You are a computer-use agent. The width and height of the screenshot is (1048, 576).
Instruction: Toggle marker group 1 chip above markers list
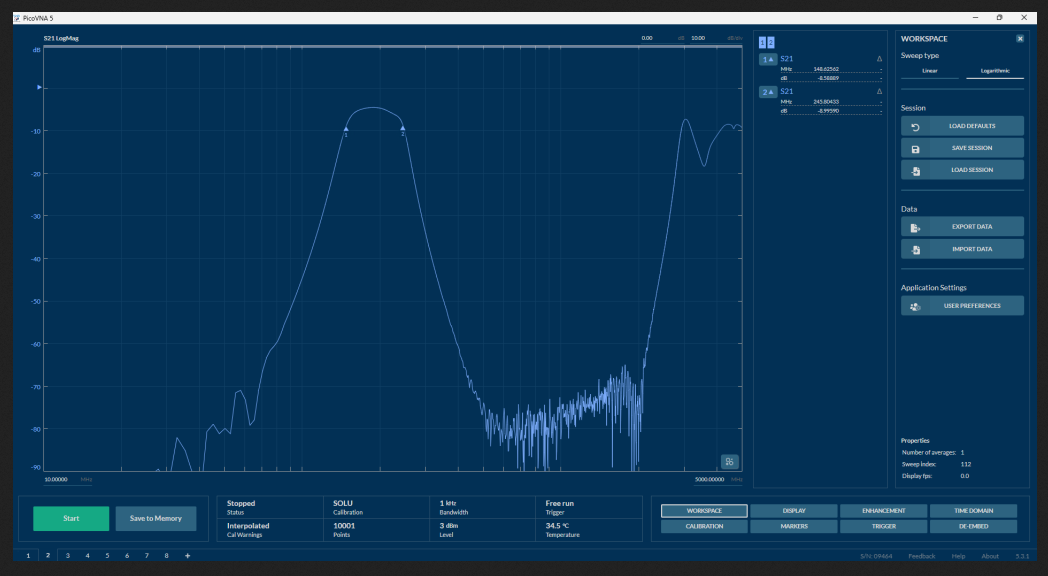click(763, 42)
